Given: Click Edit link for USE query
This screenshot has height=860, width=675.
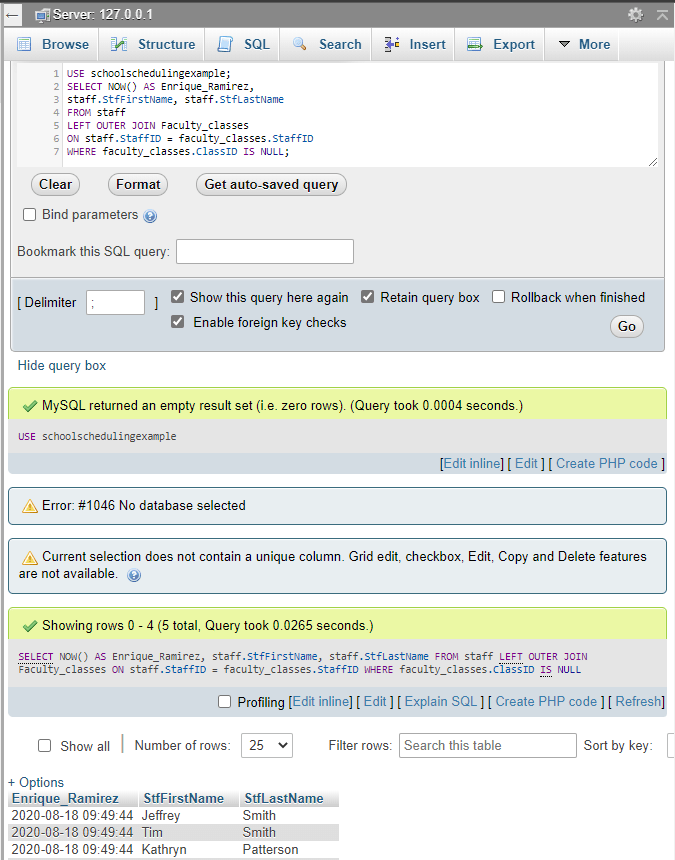Looking at the screenshot, I should (526, 463).
